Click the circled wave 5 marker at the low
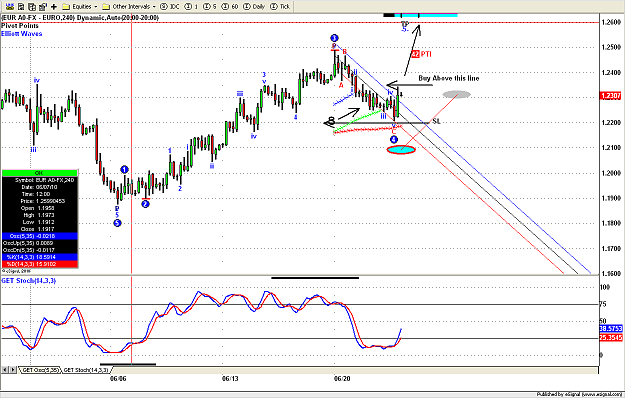The height and width of the screenshot is (398, 625). click(117, 223)
